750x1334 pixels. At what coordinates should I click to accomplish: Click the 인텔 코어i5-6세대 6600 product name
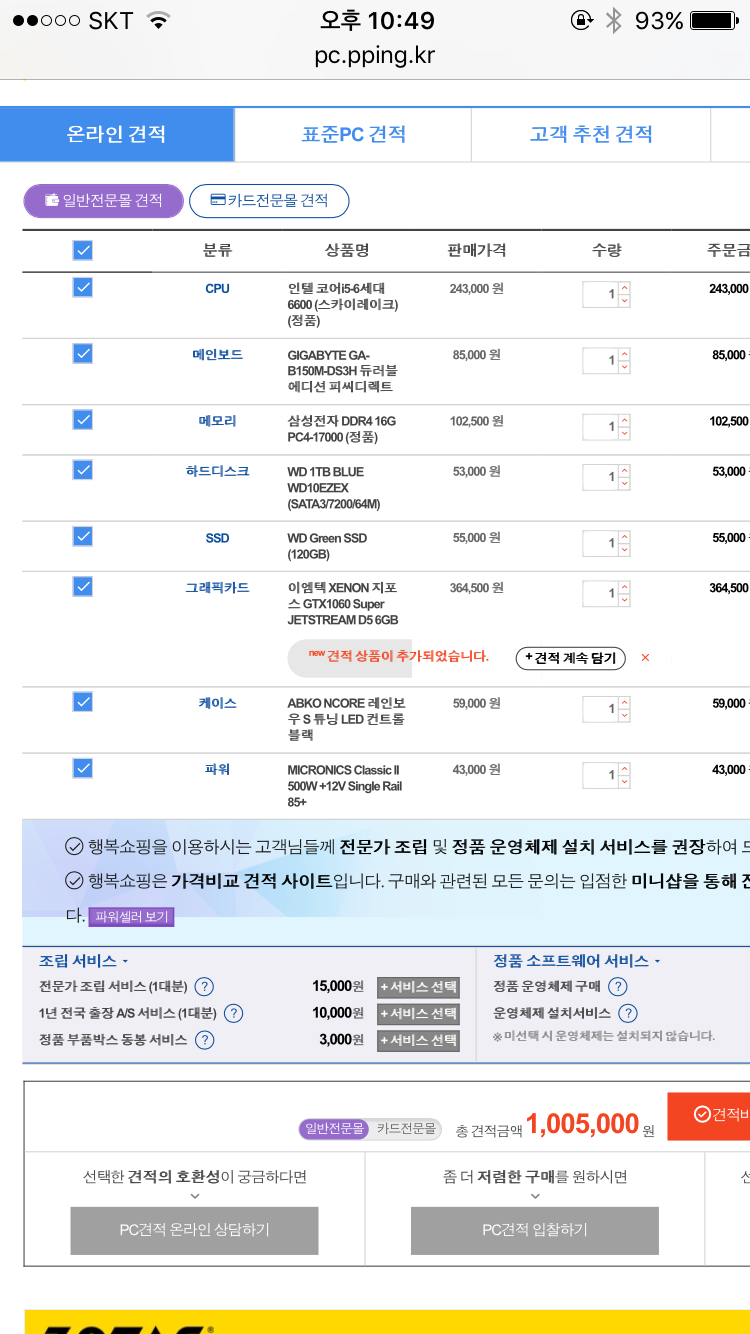click(343, 305)
